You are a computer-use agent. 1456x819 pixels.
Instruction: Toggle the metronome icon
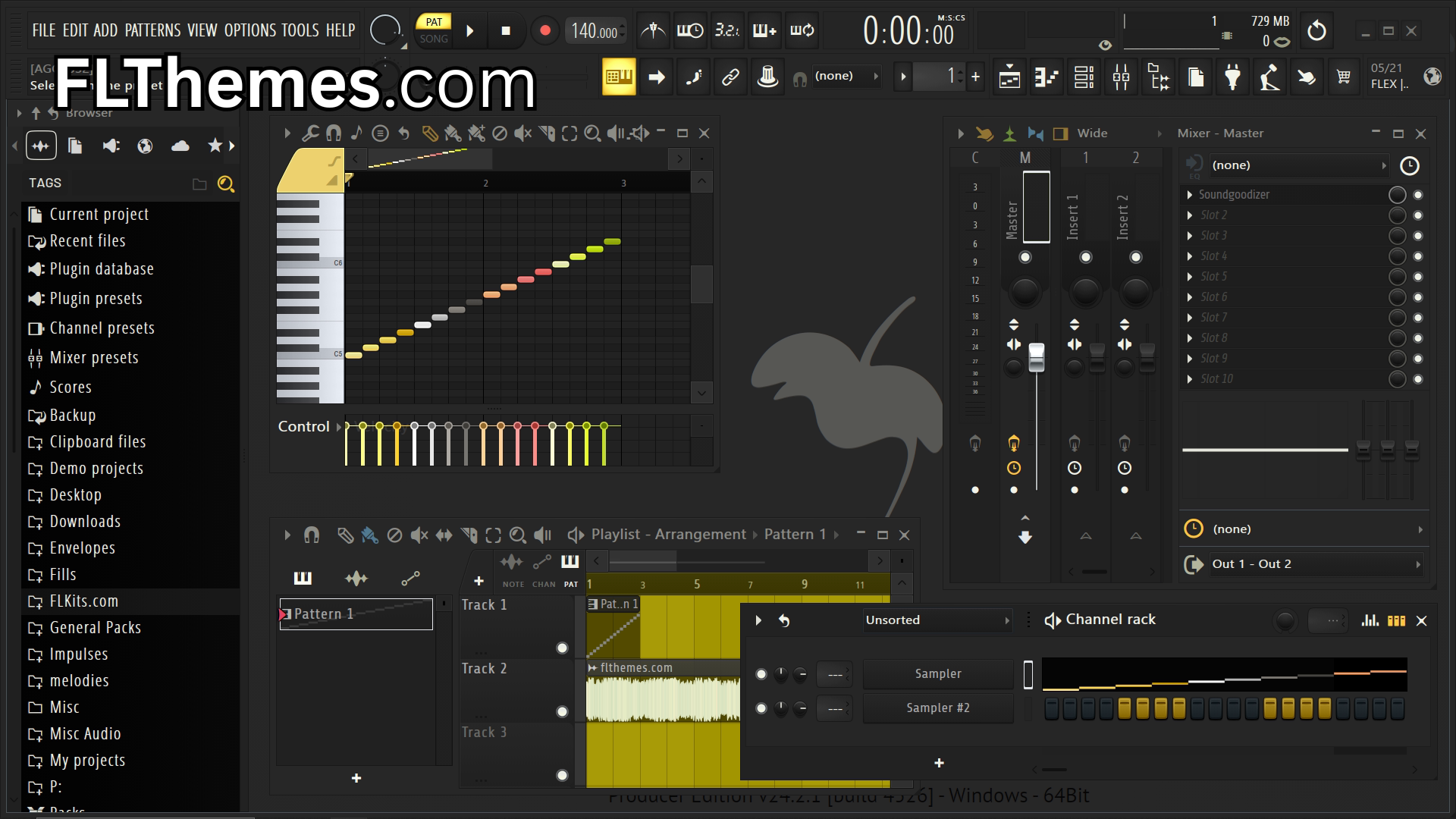pos(652,31)
